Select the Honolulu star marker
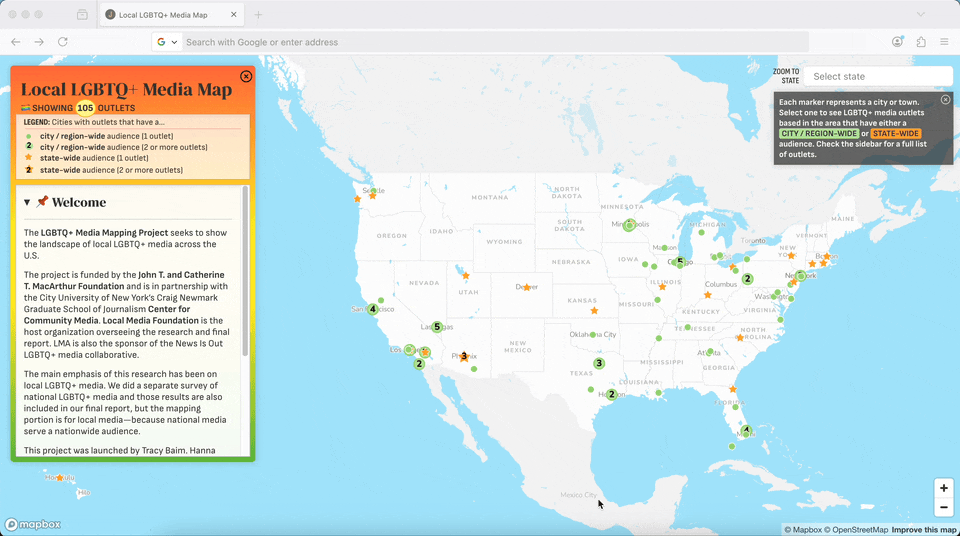960x536 pixels. 59,477
